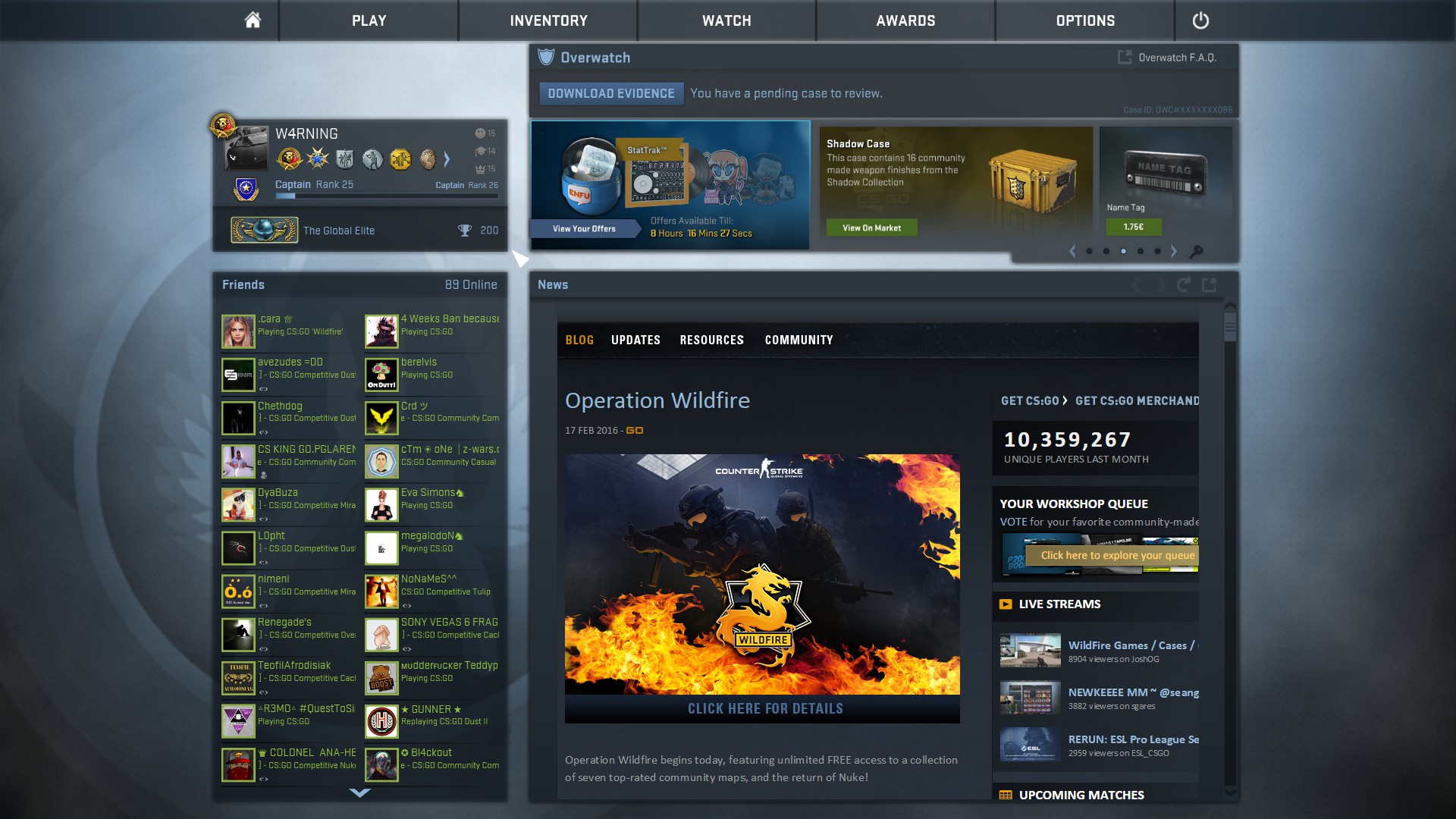Open News in external browser icon

[1210, 284]
